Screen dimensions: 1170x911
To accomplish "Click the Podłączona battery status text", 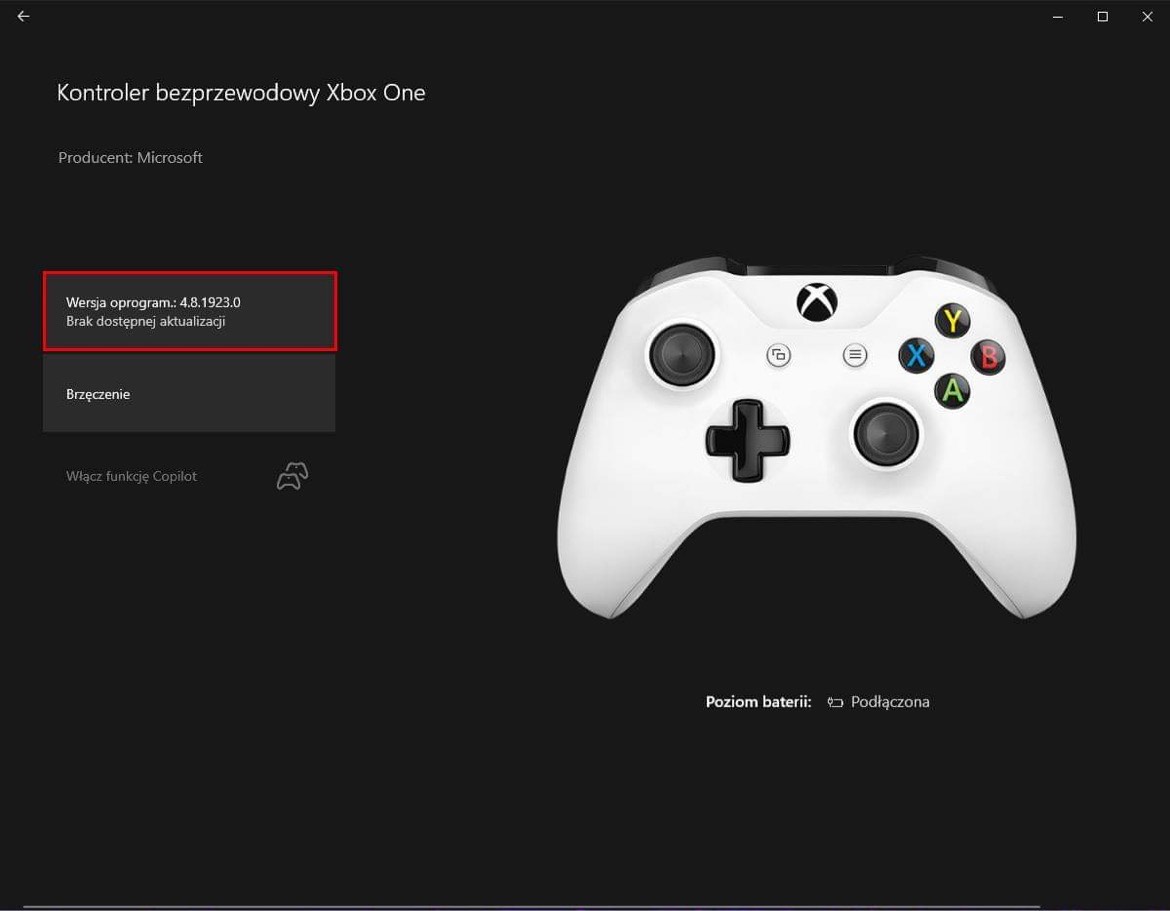I will tap(890, 702).
